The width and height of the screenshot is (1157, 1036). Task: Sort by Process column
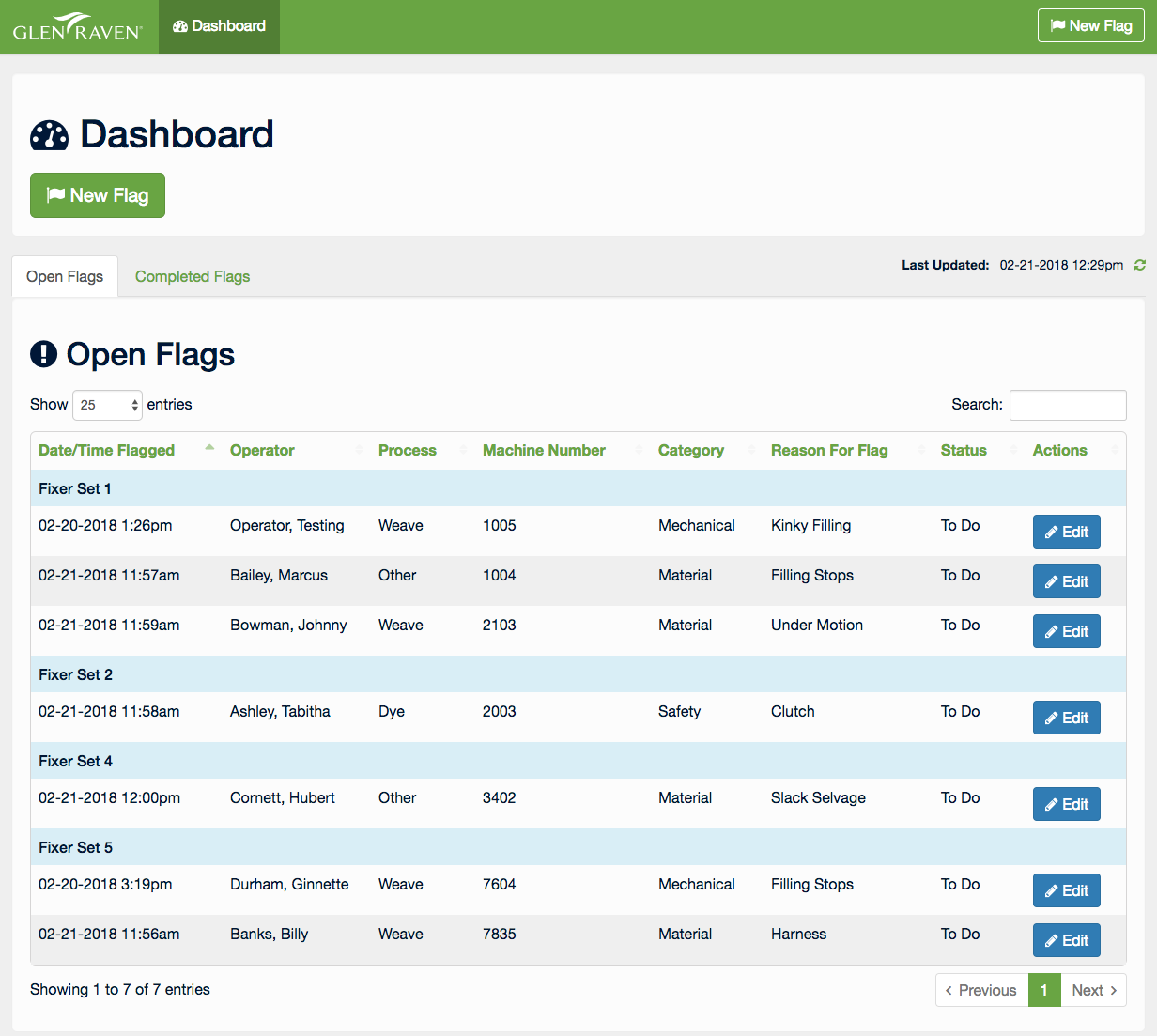423,451
